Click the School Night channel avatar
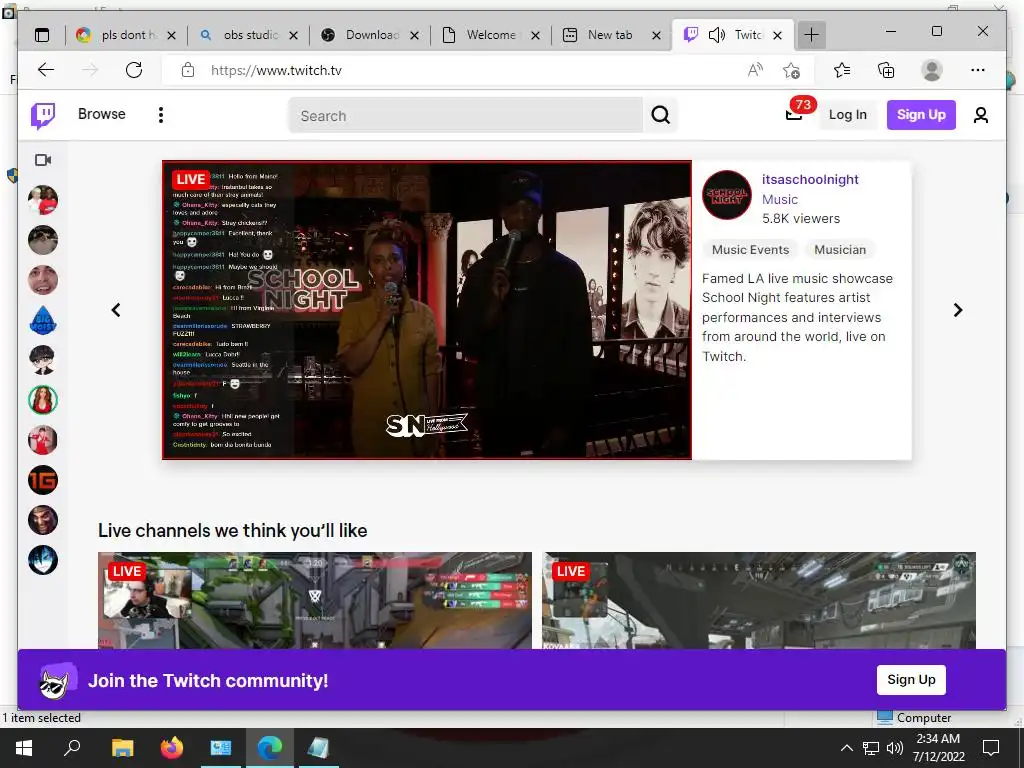This screenshot has width=1024, height=768. tap(726, 195)
